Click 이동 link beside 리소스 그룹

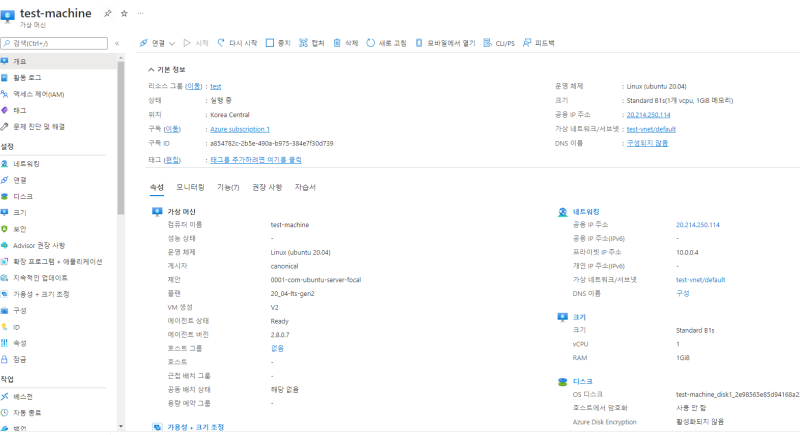click(193, 86)
